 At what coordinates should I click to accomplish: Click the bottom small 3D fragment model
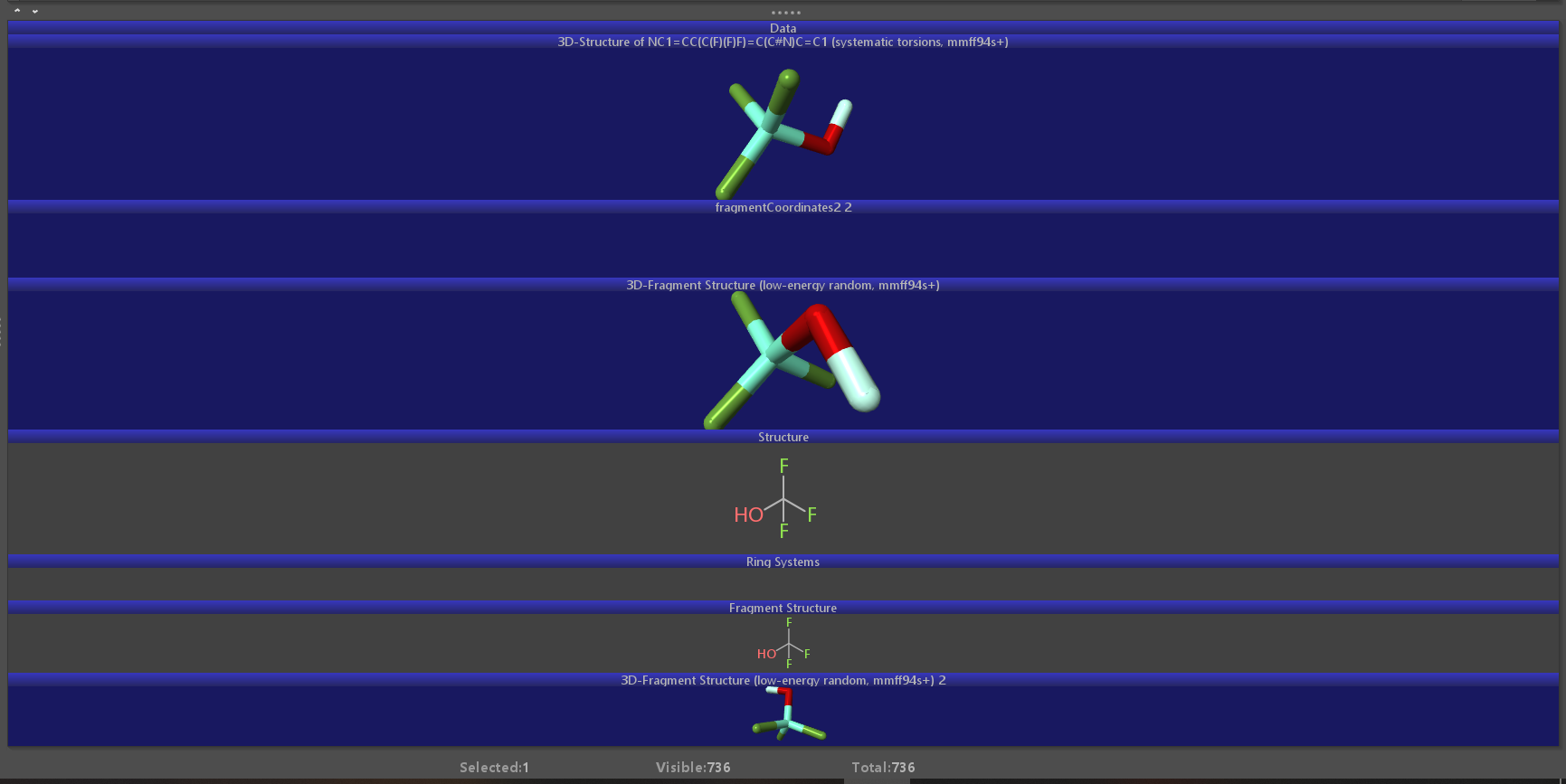(x=787, y=716)
